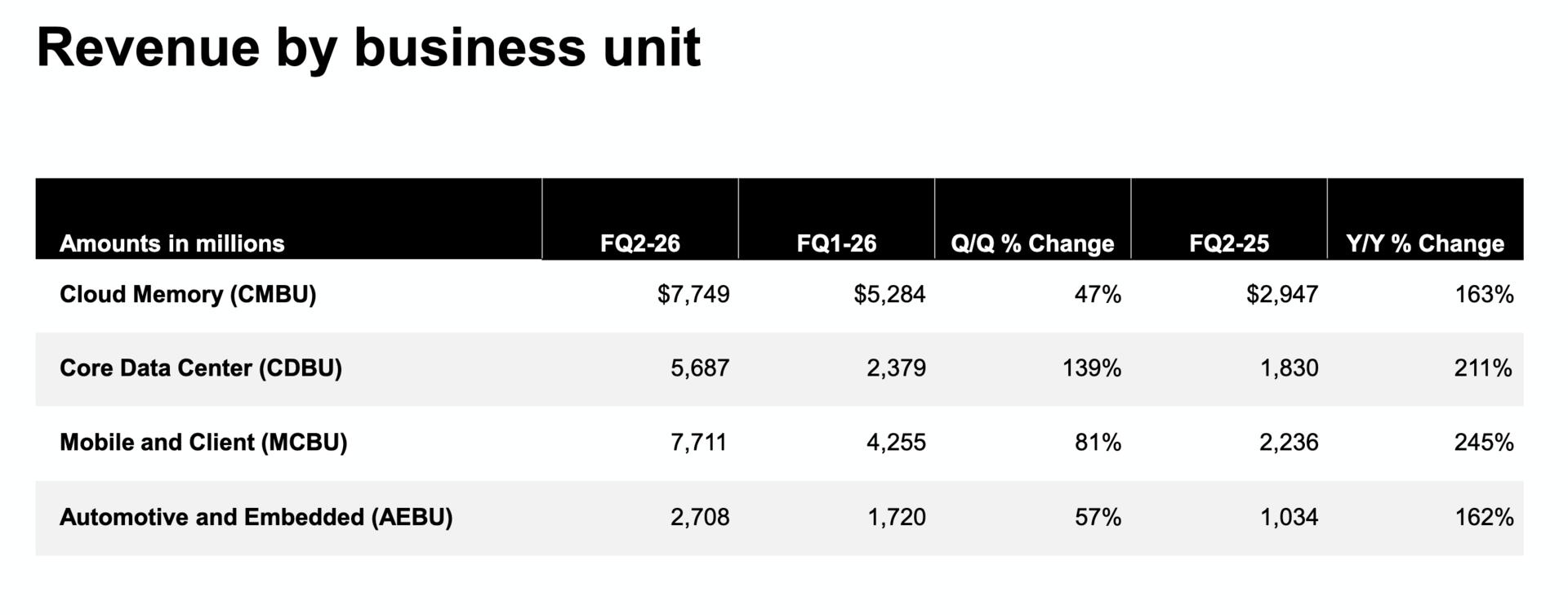Select the 5,687 Core Data Center value
The height and width of the screenshot is (615, 1568).
coord(700,368)
